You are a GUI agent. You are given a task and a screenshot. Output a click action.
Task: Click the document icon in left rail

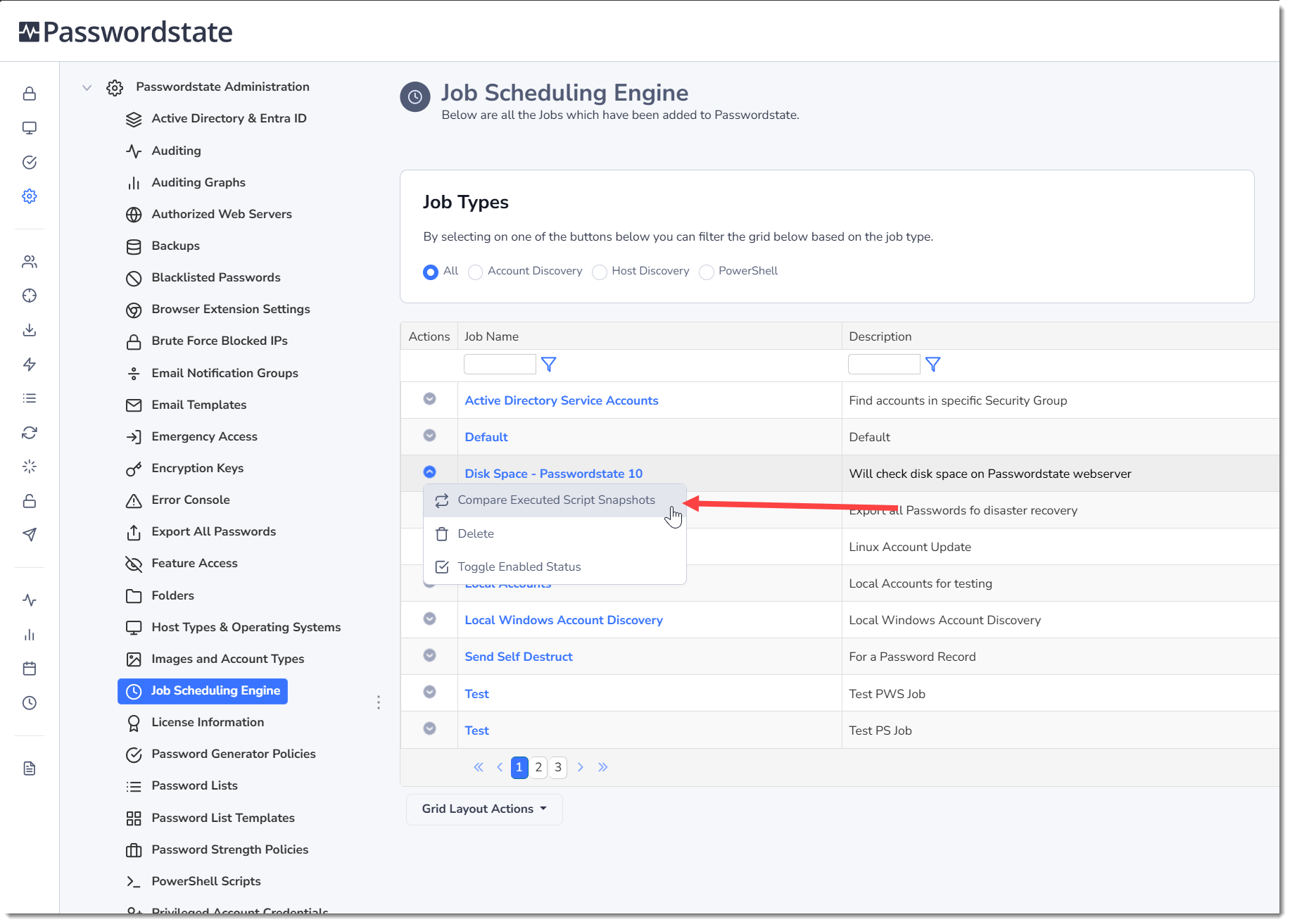tap(30, 768)
